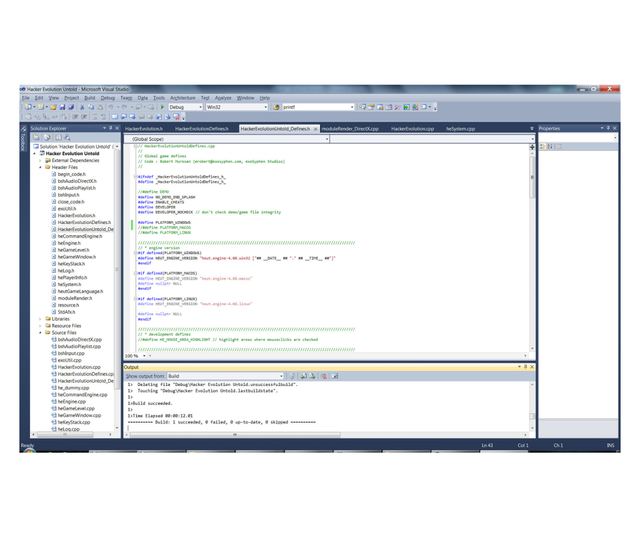
Task: Click the 'Build succeeded.' output line
Action: click(150, 403)
